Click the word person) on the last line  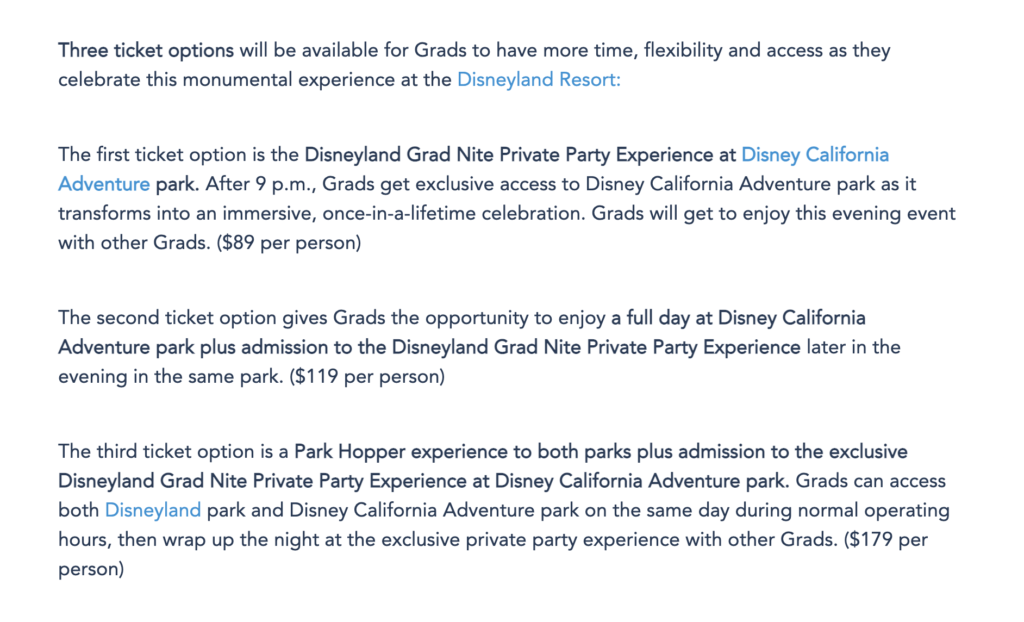pos(91,569)
